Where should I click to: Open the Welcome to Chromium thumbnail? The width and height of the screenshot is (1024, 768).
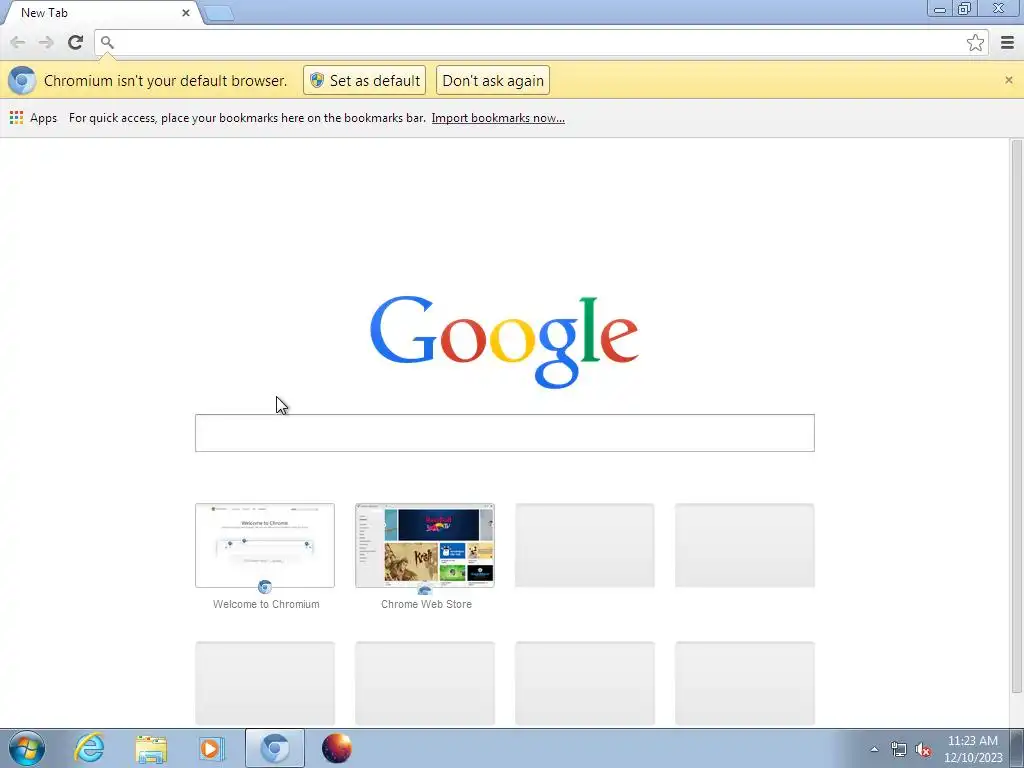point(264,545)
